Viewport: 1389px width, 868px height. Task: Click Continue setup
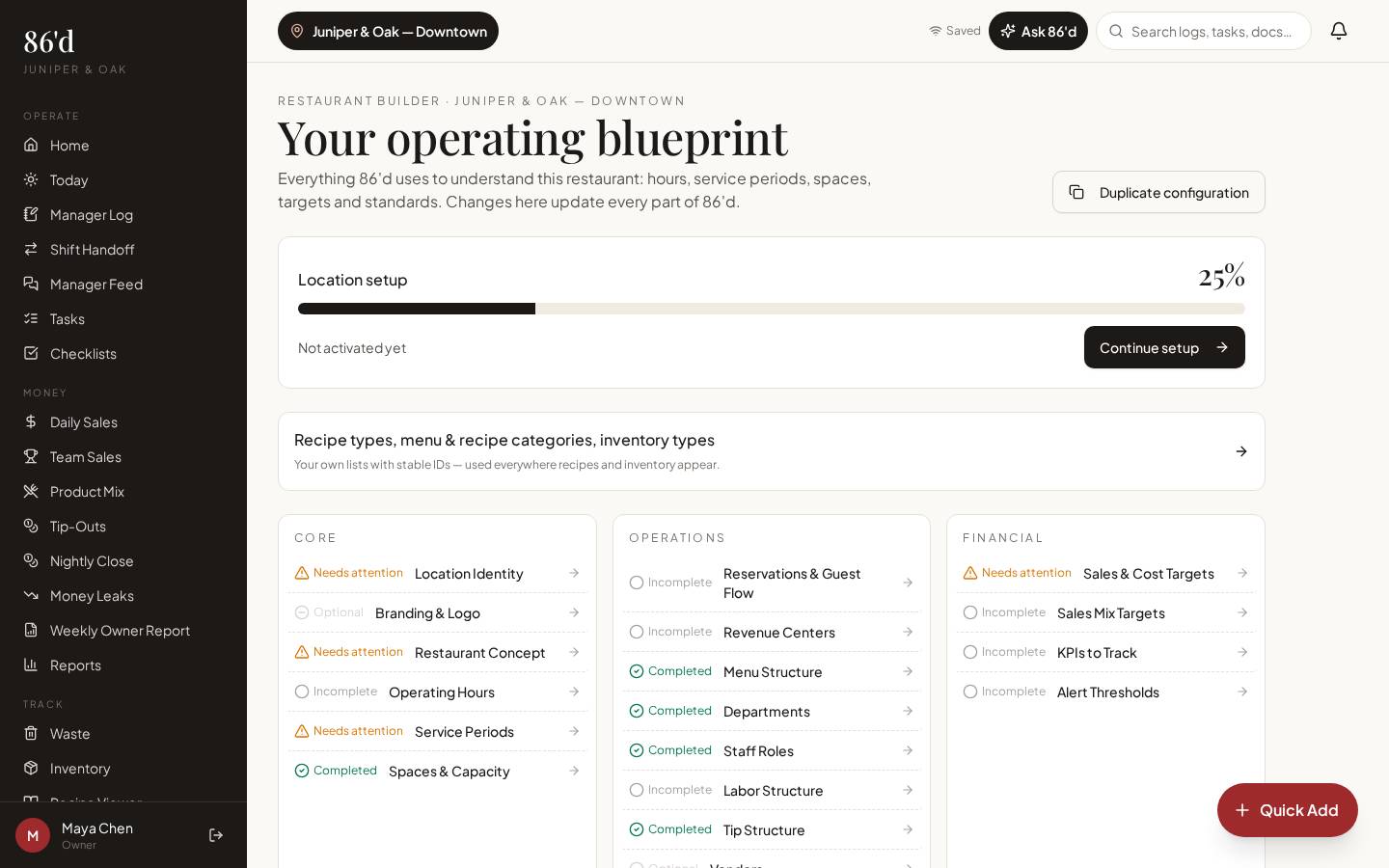coord(1164,347)
